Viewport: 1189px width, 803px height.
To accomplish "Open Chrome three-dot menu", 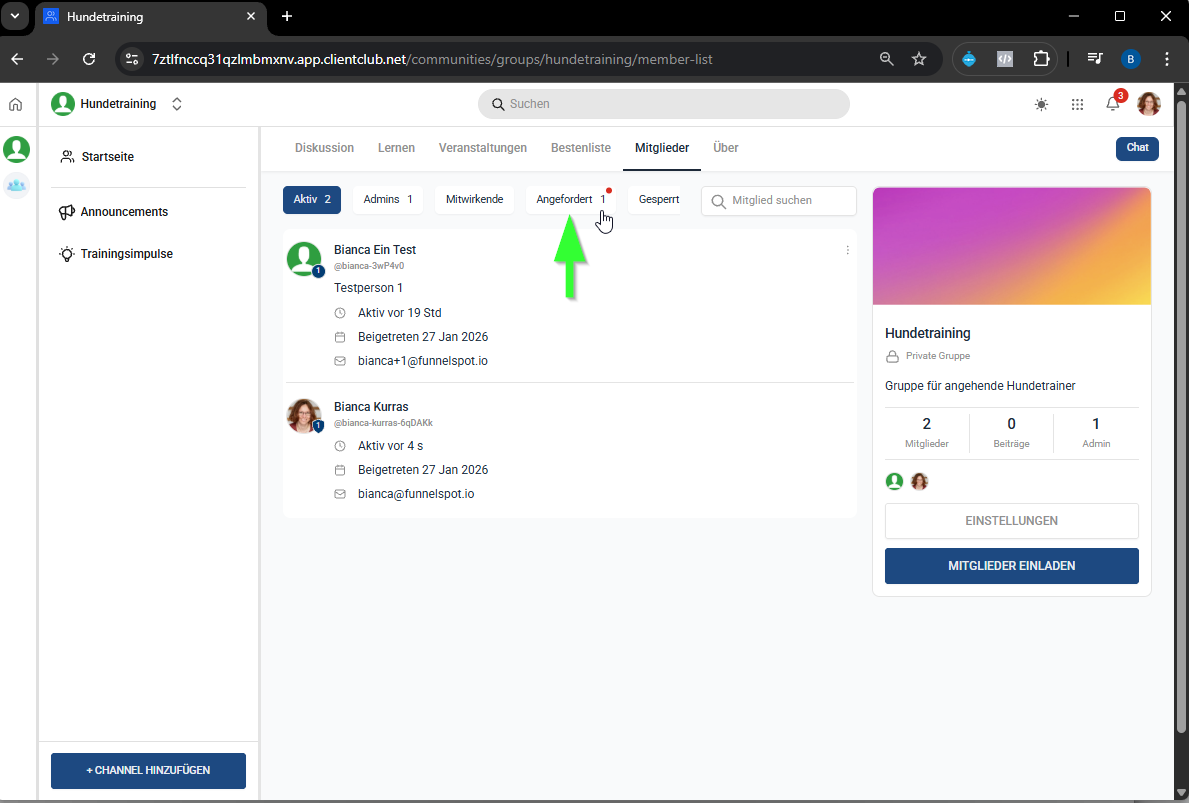I will point(1167,59).
